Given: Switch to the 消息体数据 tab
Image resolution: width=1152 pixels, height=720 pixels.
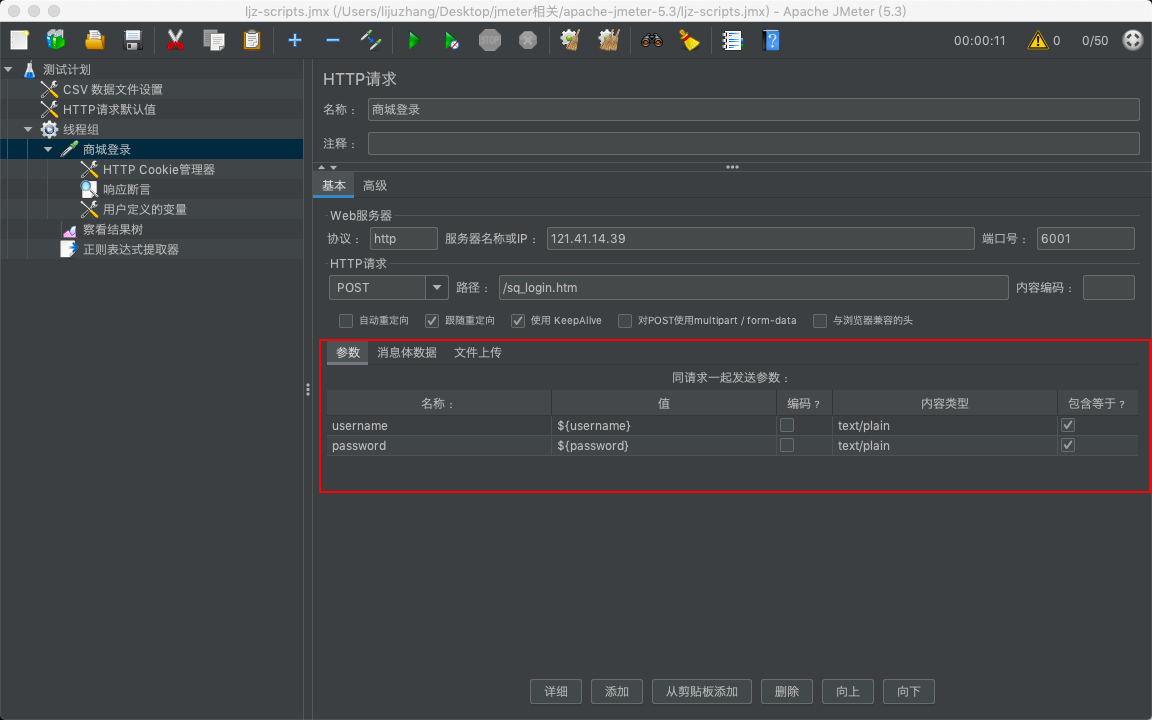Looking at the screenshot, I should coord(407,352).
